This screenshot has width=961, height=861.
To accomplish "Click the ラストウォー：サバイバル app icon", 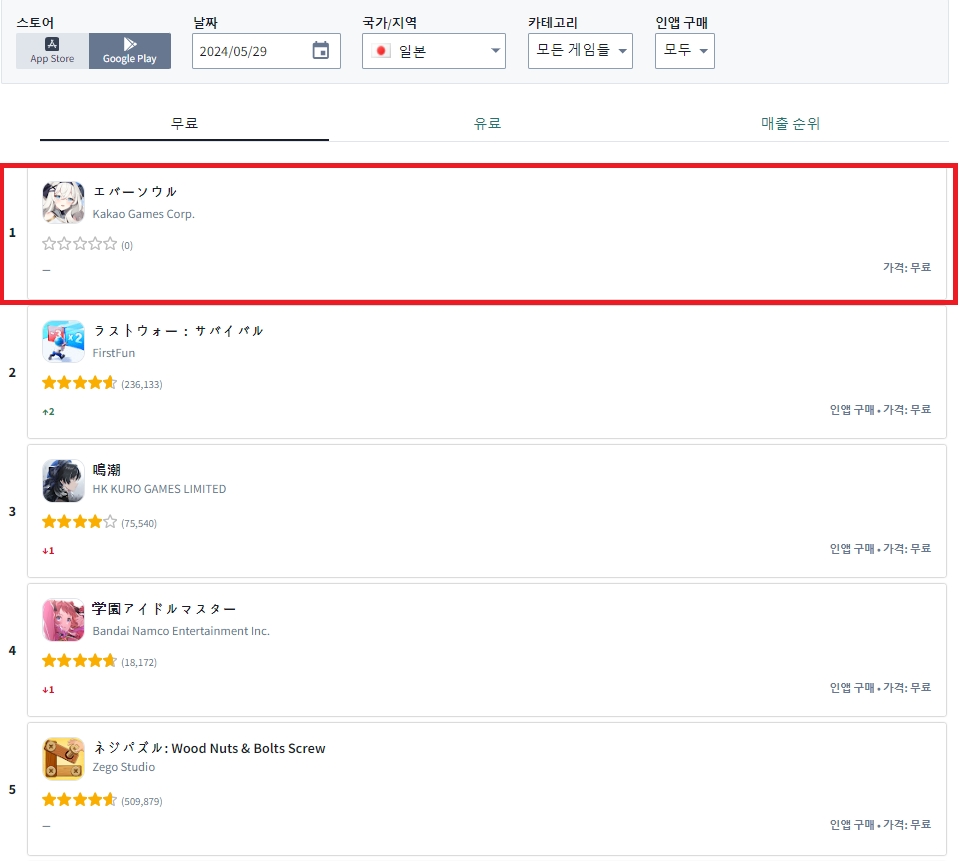I will click(63, 341).
